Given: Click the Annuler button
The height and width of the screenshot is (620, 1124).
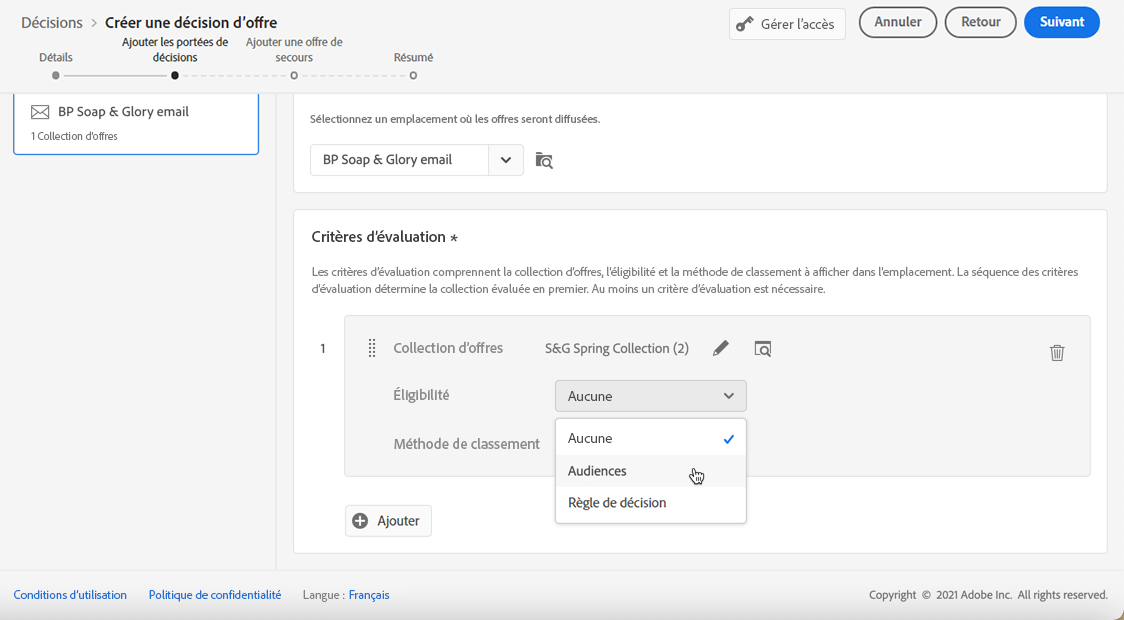Looking at the screenshot, I should coord(897,22).
